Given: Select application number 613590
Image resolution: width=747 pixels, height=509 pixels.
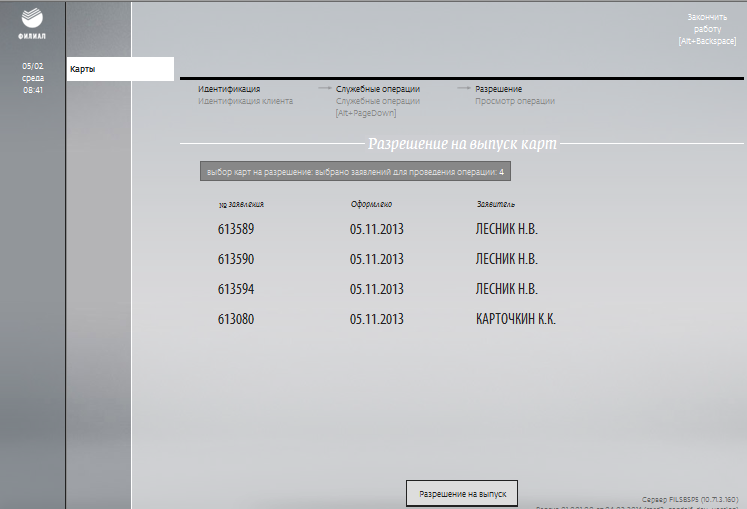Looking at the screenshot, I should 236,259.
